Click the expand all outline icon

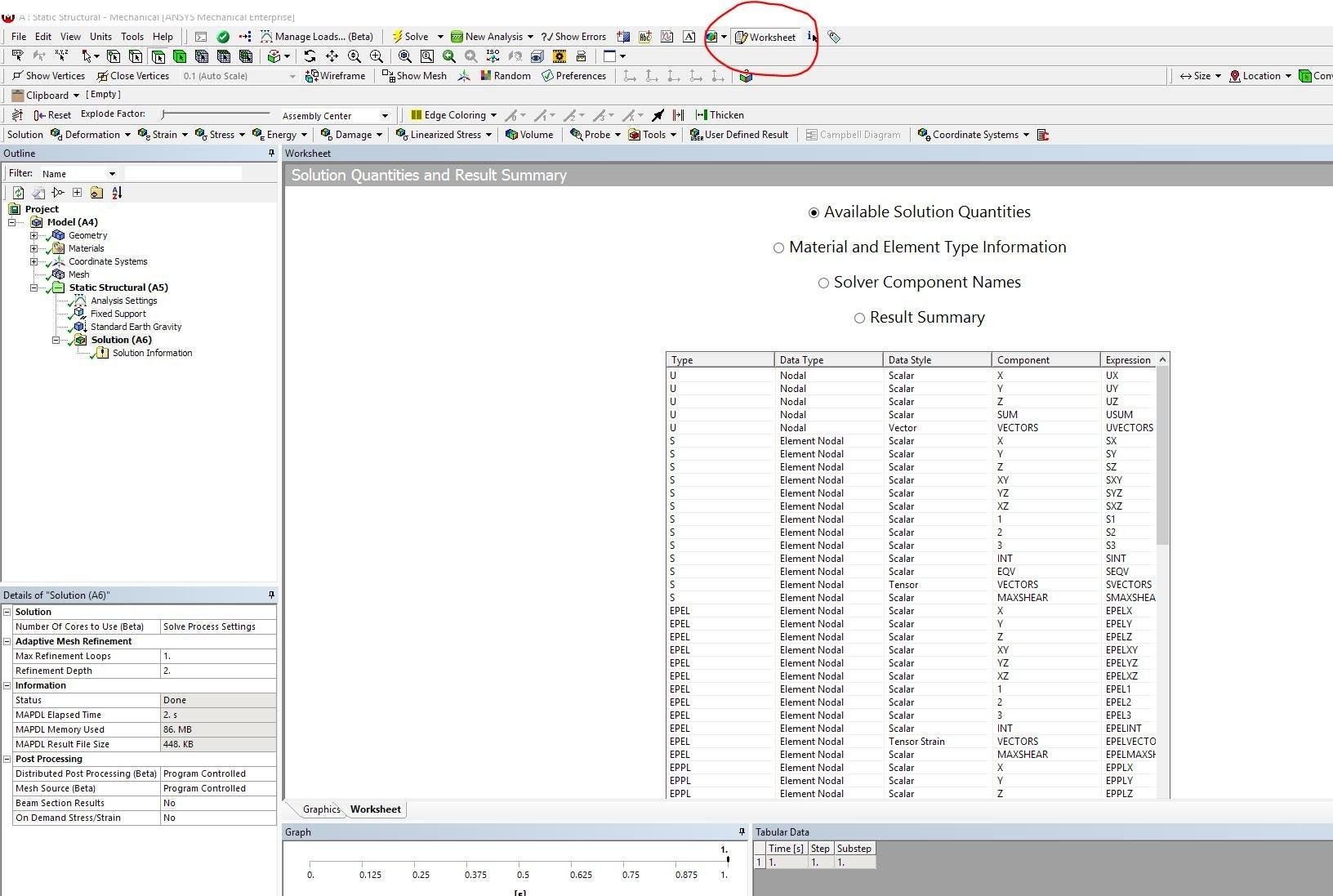[x=77, y=193]
